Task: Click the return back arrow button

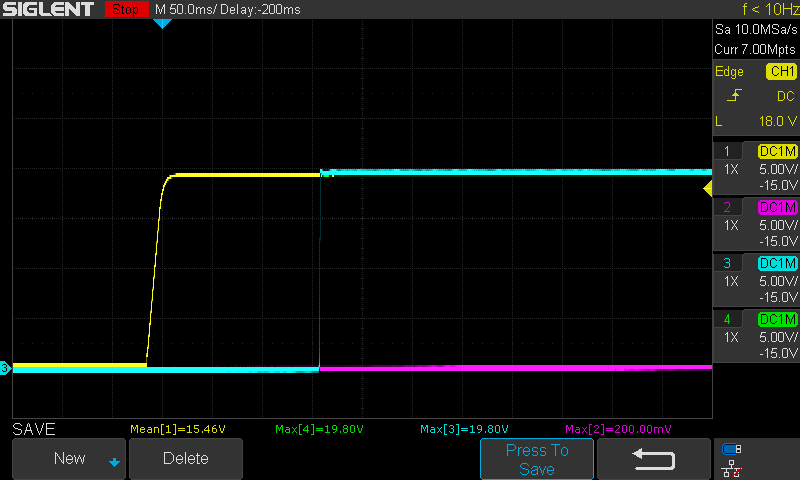Action: tap(654, 459)
